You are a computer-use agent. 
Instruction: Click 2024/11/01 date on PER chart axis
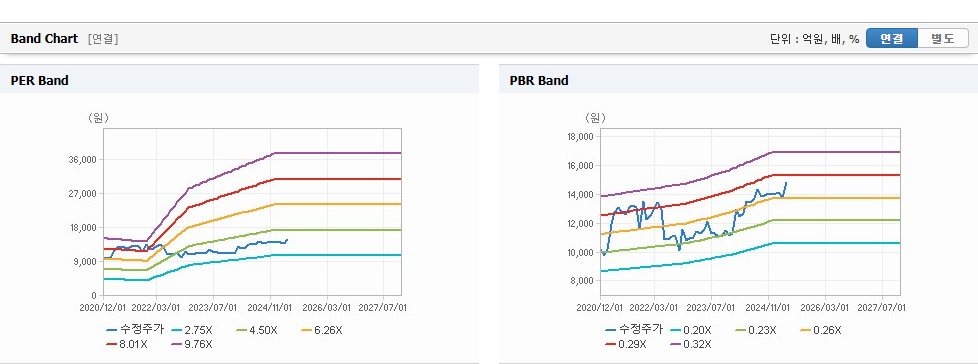coord(270,308)
